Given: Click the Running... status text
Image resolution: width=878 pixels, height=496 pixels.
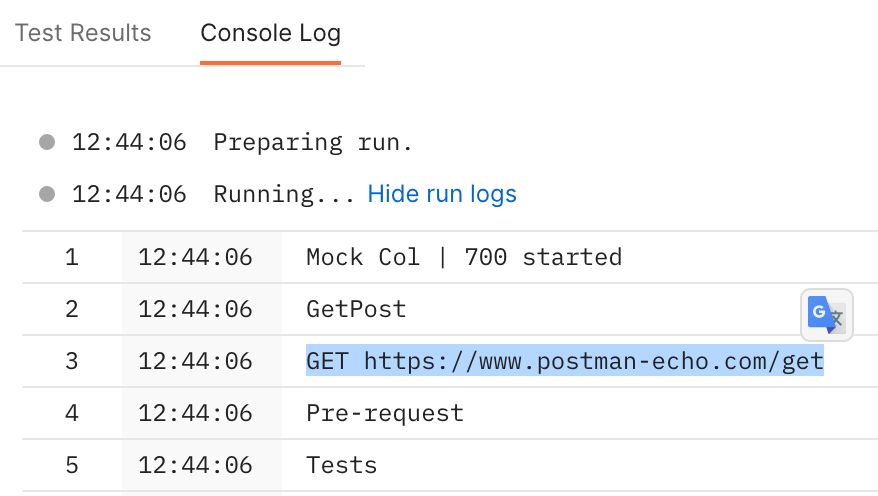Looking at the screenshot, I should pos(284,194).
